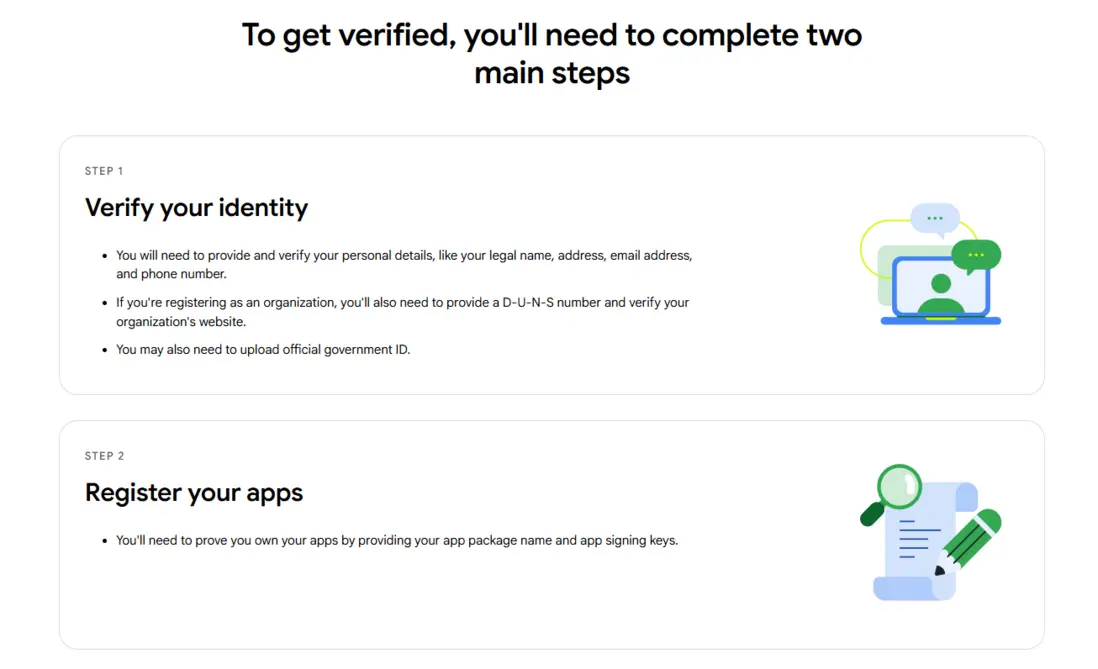1098x669 pixels.
Task: Click the official government ID bullet
Action: (x=263, y=350)
